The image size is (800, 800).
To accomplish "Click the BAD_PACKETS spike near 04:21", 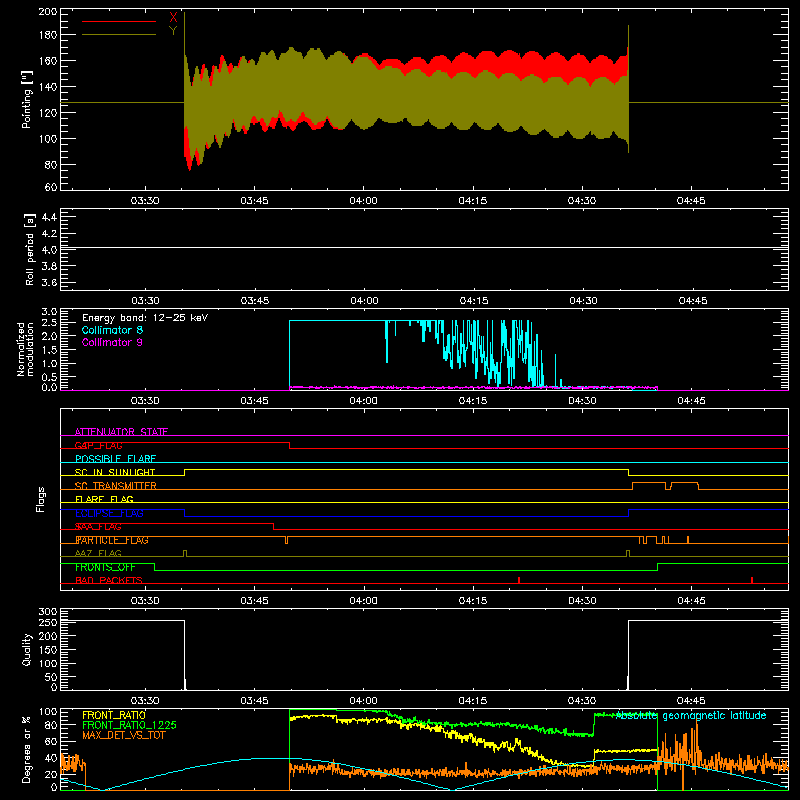I will [x=519, y=580].
